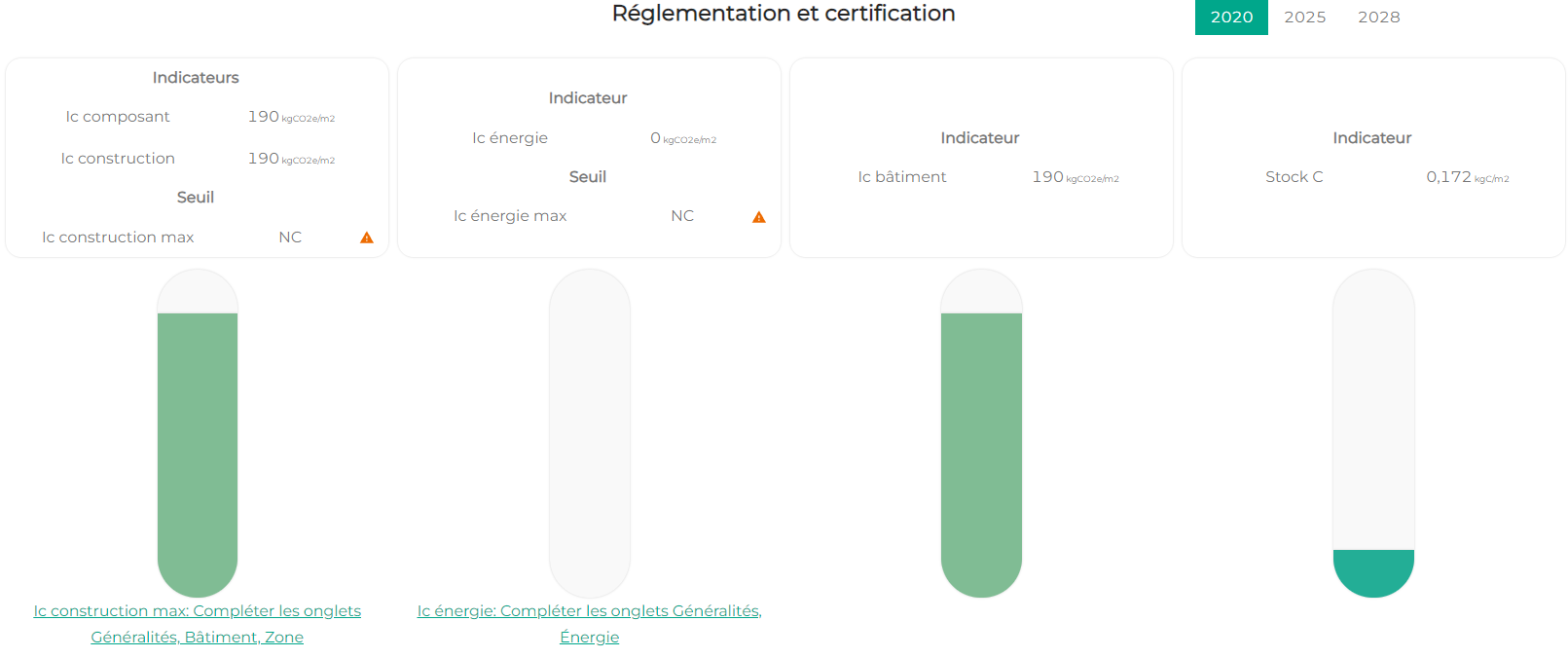Select the 2025 threshold tab
This screenshot has width=1568, height=658.
point(1304,18)
